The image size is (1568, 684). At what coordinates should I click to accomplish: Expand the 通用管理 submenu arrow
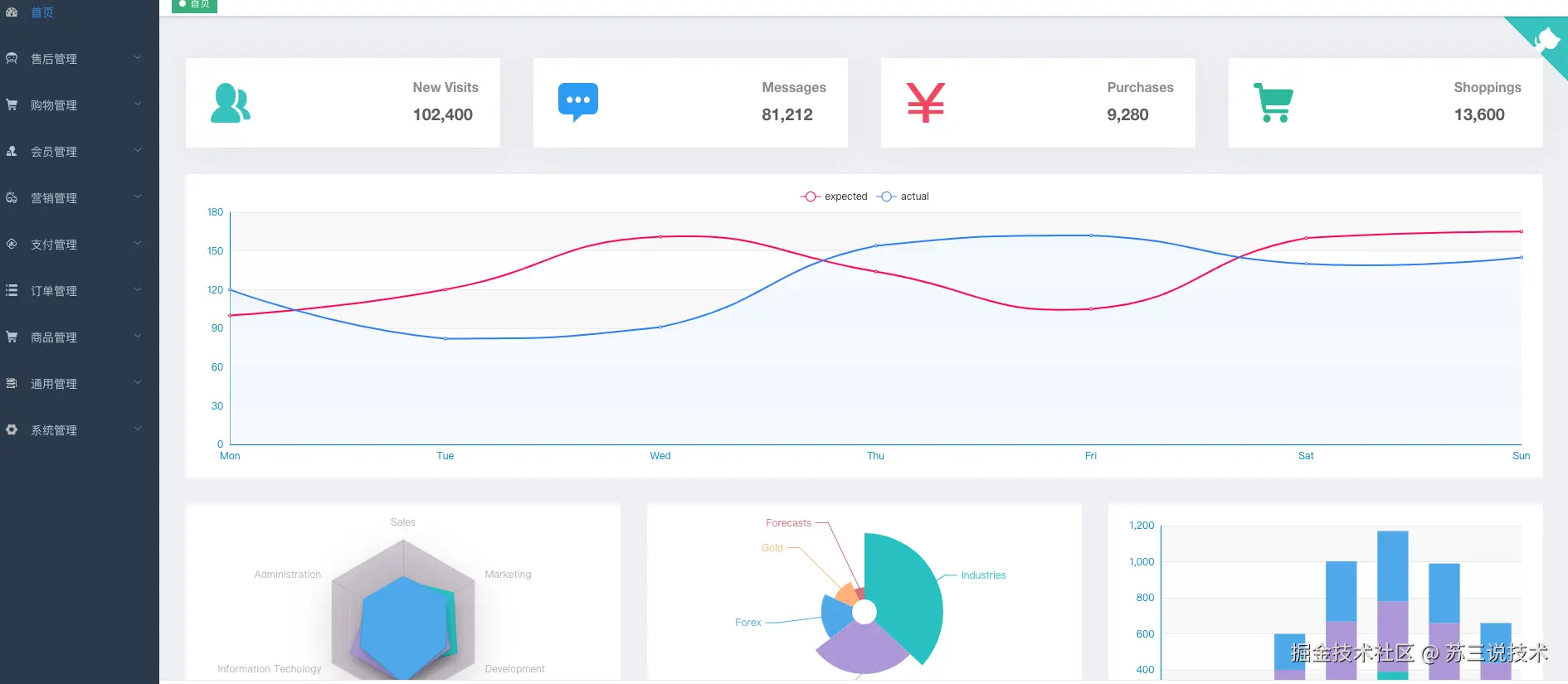tap(138, 382)
